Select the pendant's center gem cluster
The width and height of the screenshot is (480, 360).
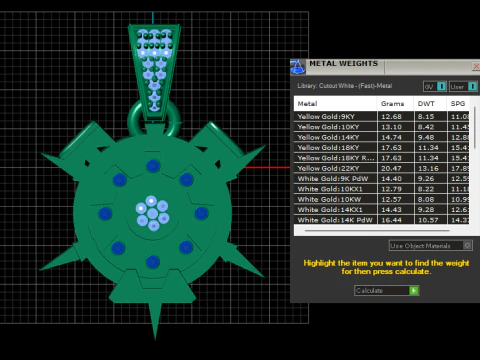pos(152,213)
